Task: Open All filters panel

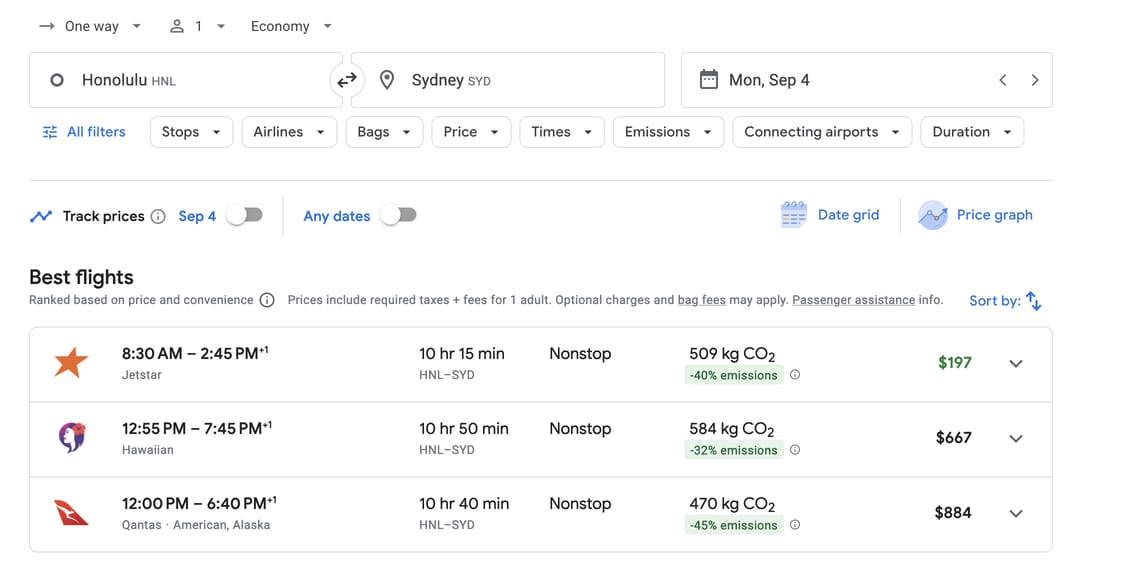Action: (x=84, y=132)
